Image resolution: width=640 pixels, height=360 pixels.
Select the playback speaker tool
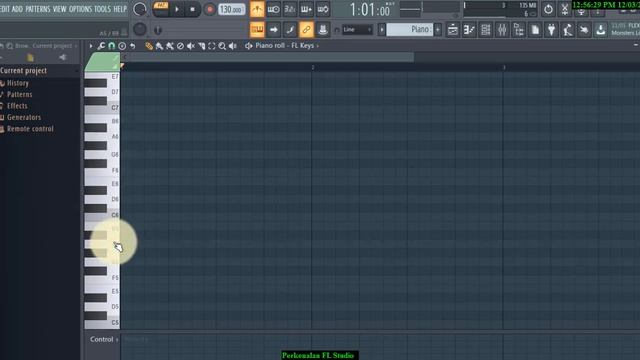click(233, 46)
